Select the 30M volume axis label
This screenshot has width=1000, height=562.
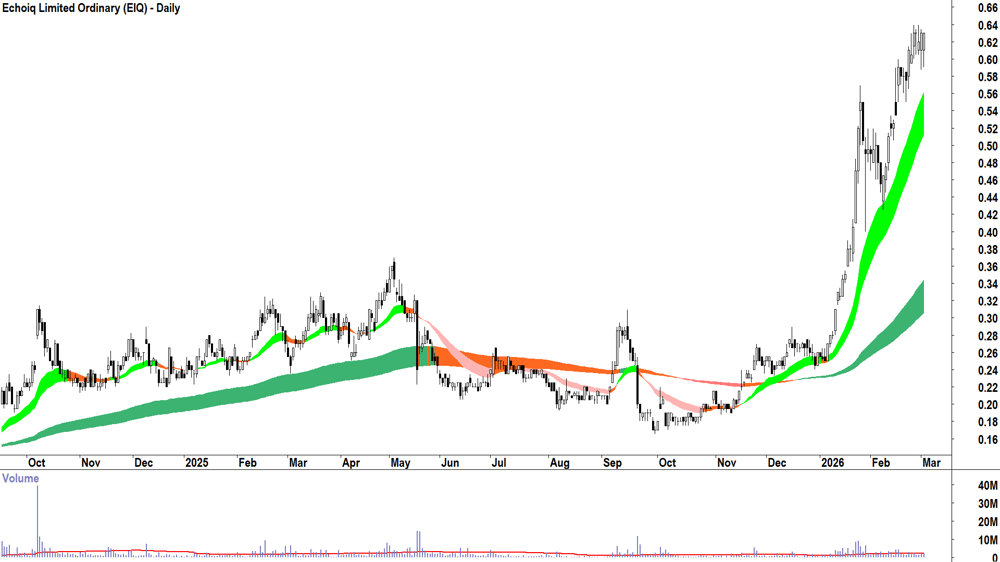988,504
